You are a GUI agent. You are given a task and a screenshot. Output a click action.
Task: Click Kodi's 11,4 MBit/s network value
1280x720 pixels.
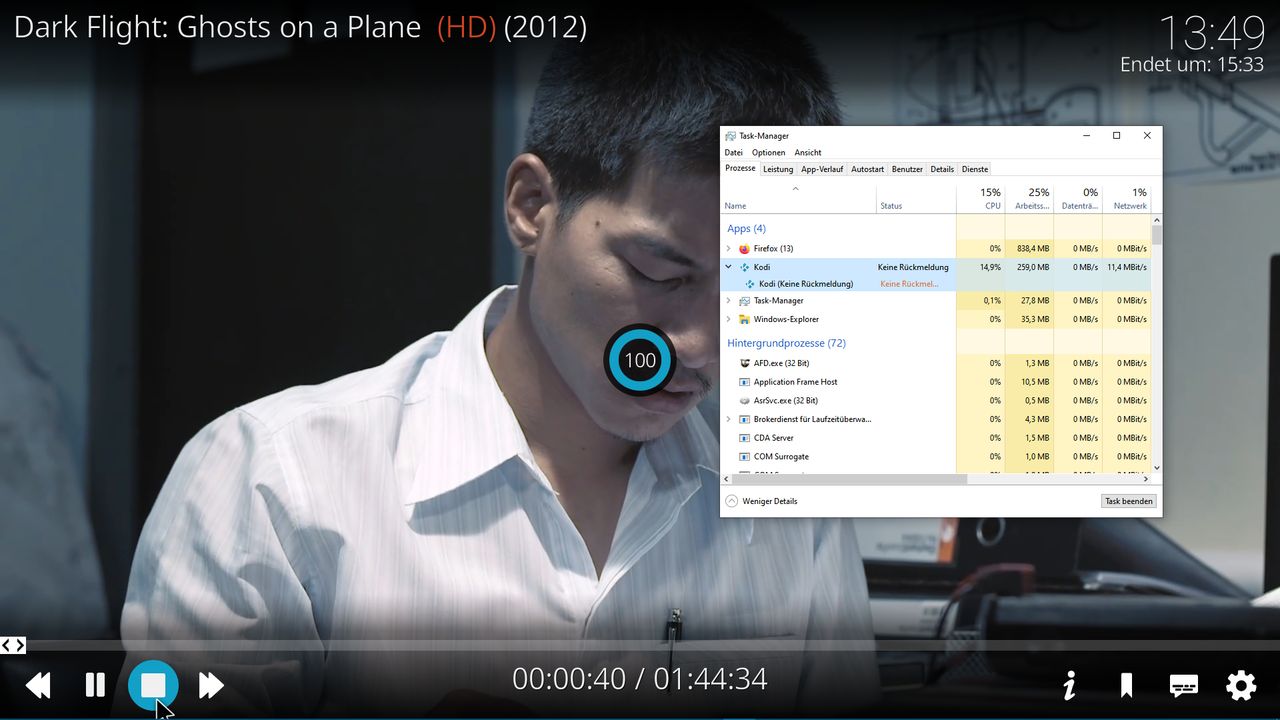(x=1127, y=268)
